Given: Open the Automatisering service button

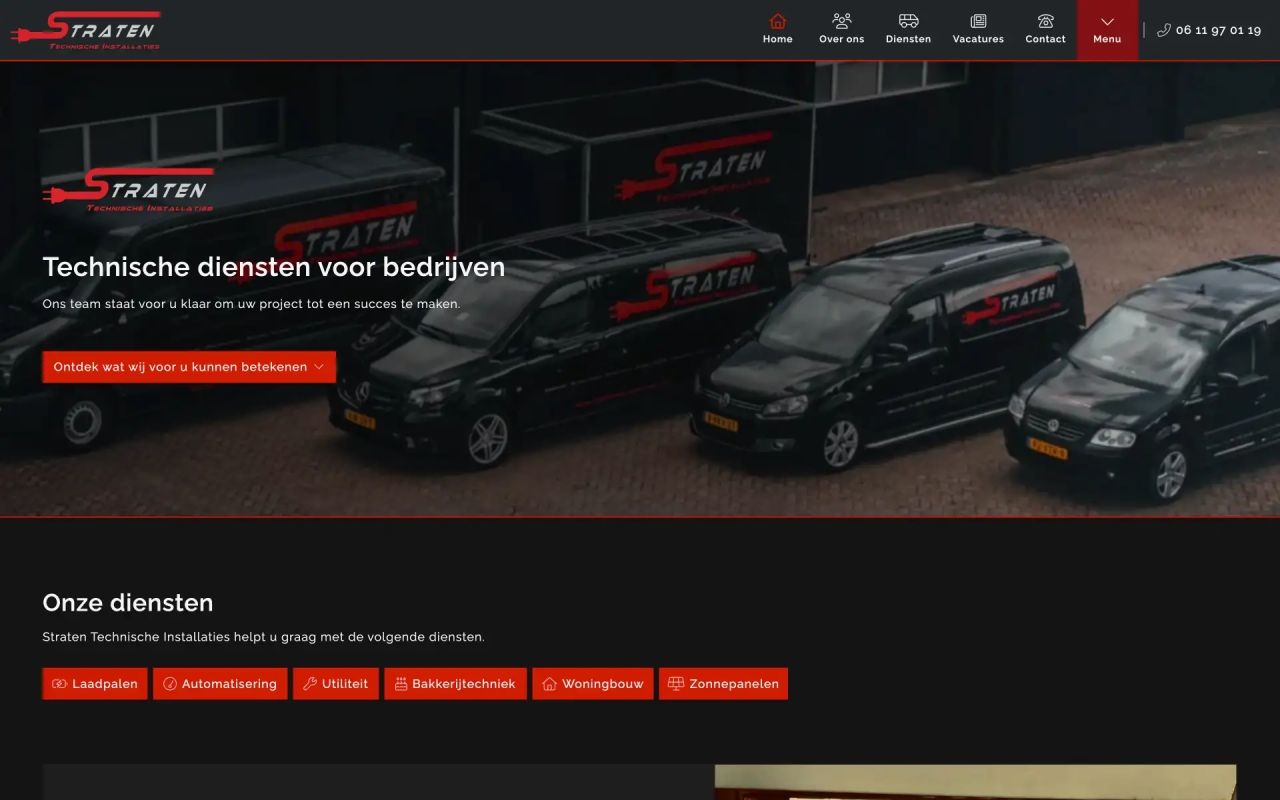Looking at the screenshot, I should (x=220, y=684).
